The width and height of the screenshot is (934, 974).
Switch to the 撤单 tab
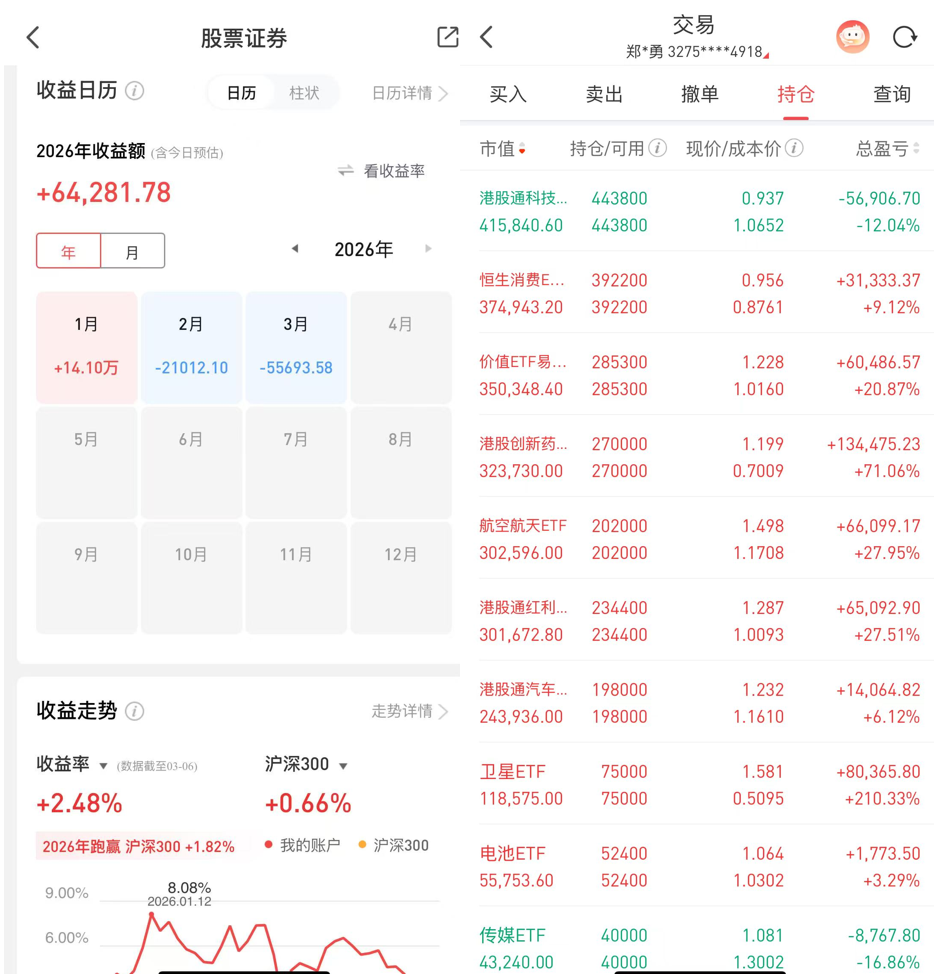[x=700, y=94]
